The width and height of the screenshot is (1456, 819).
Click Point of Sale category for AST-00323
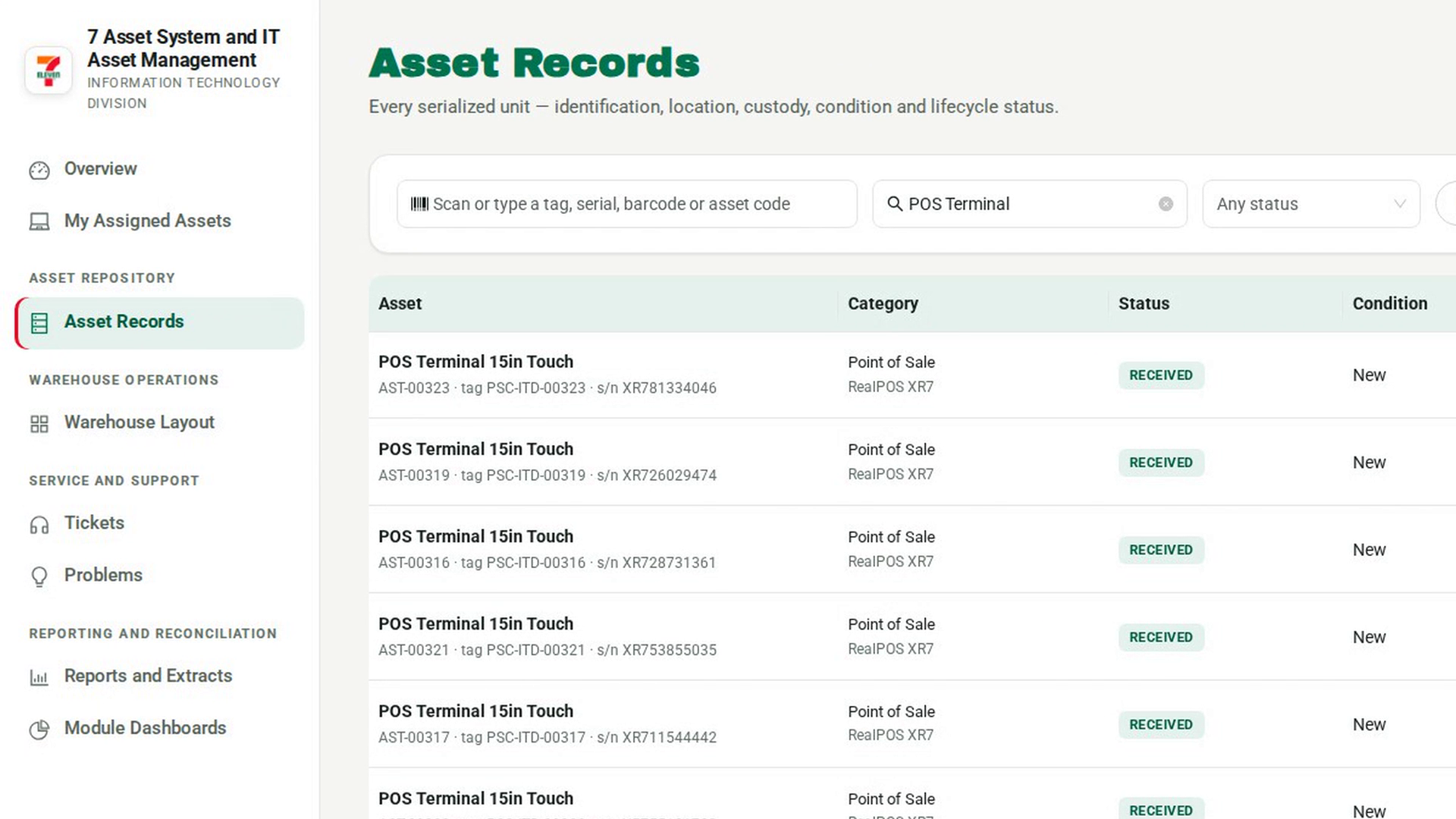pyautogui.click(x=891, y=362)
